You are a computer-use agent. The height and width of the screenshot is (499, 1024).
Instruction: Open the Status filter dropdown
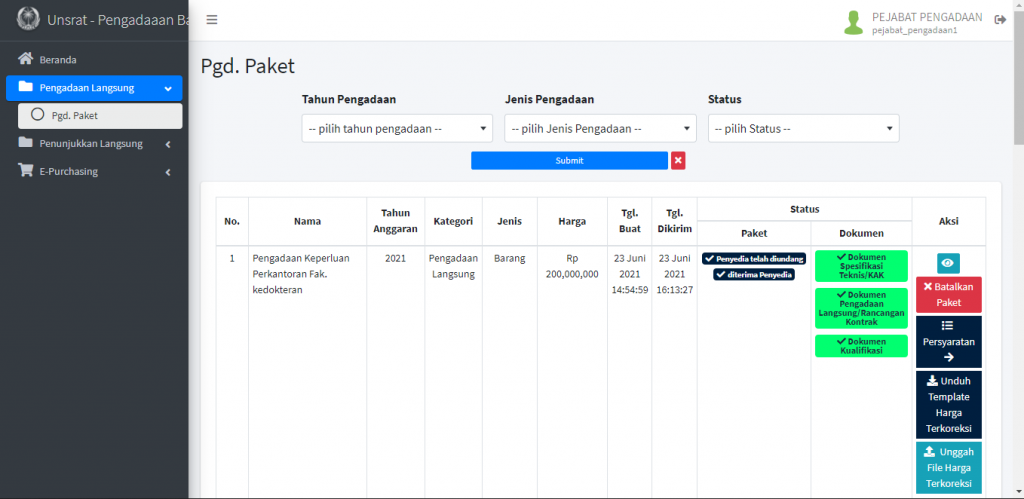click(x=803, y=129)
